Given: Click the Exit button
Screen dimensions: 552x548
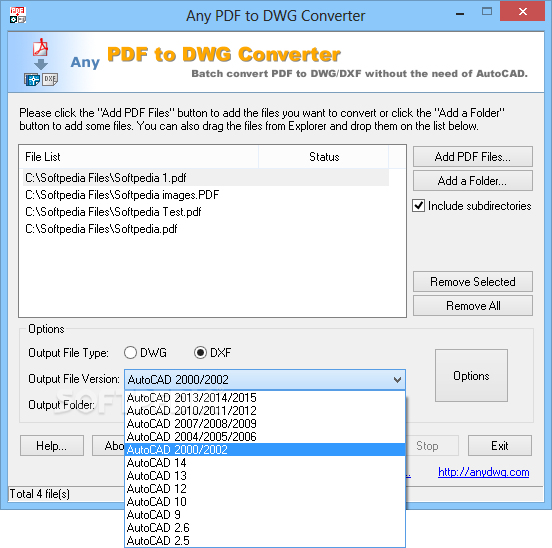Looking at the screenshot, I should pyautogui.click(x=500, y=446).
